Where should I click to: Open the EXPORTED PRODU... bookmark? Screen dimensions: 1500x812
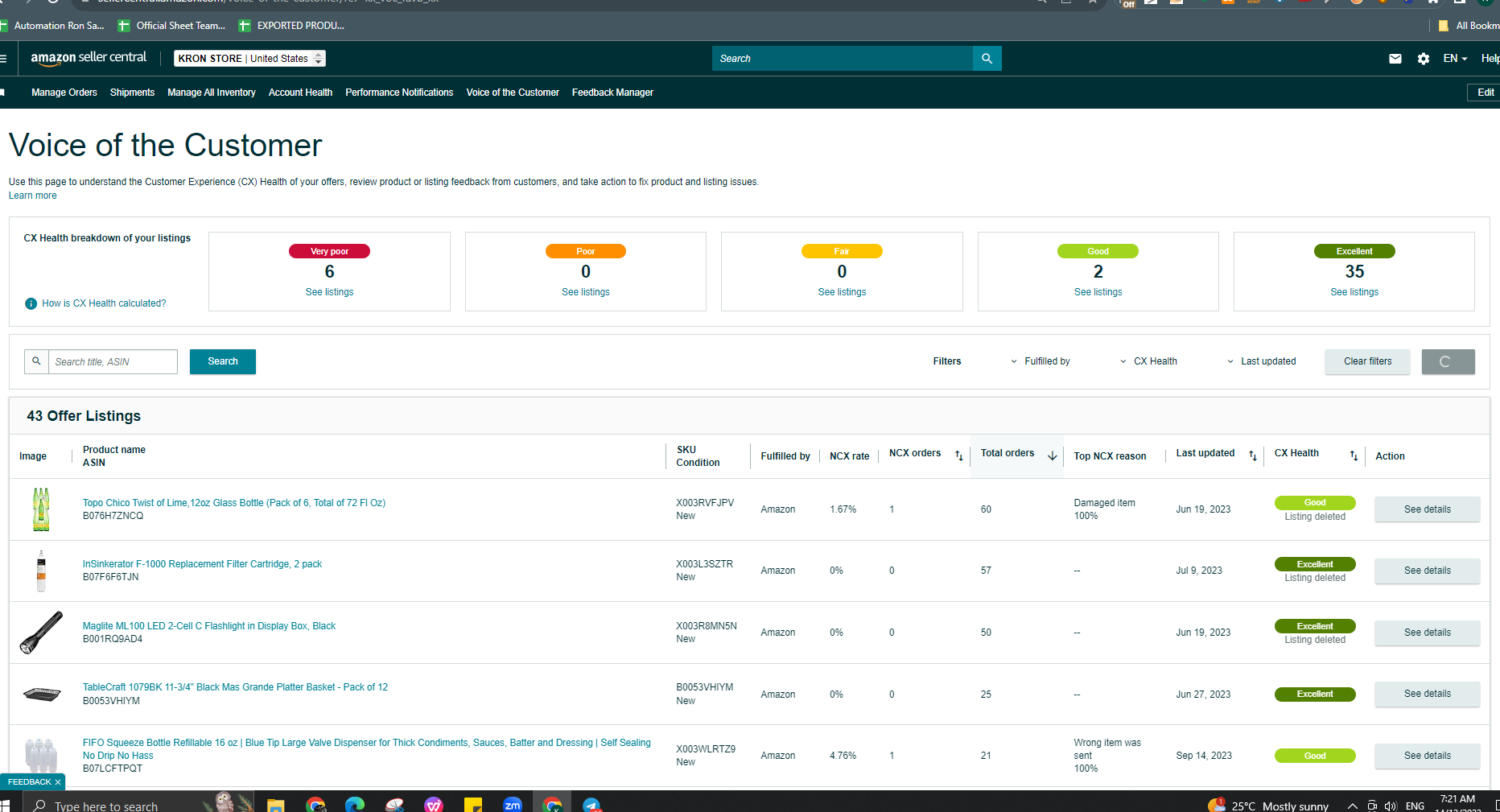coord(291,26)
